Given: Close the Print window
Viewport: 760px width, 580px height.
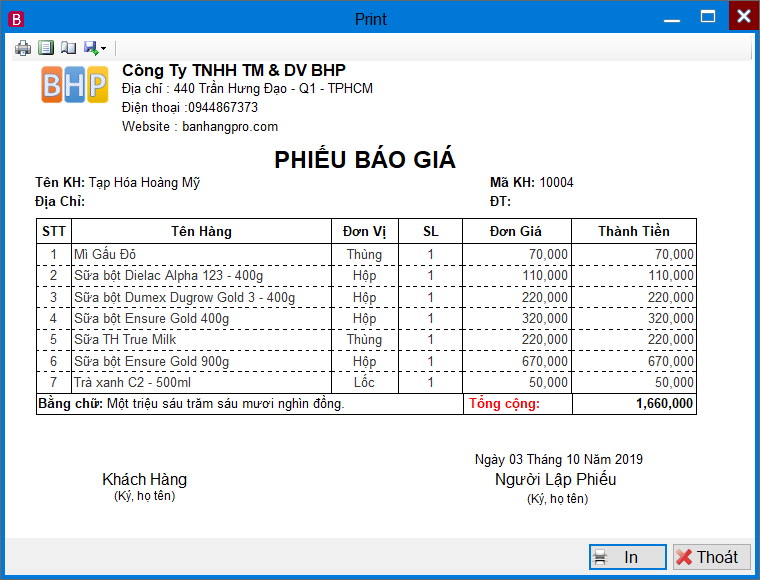Looking at the screenshot, I should [x=744, y=16].
